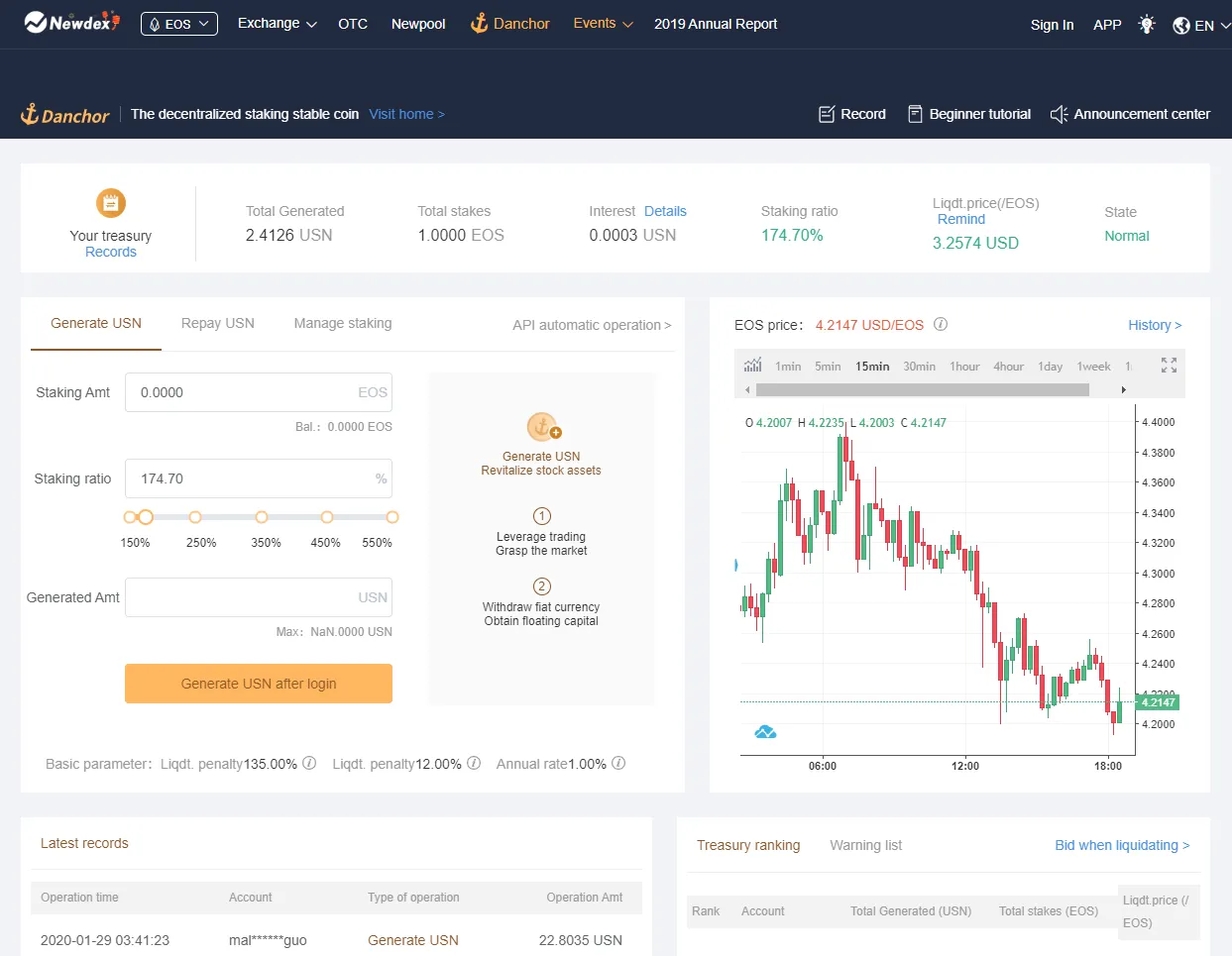This screenshot has height=956, width=1232.
Task: Focus the Staking Amt input field
Action: pos(259,392)
